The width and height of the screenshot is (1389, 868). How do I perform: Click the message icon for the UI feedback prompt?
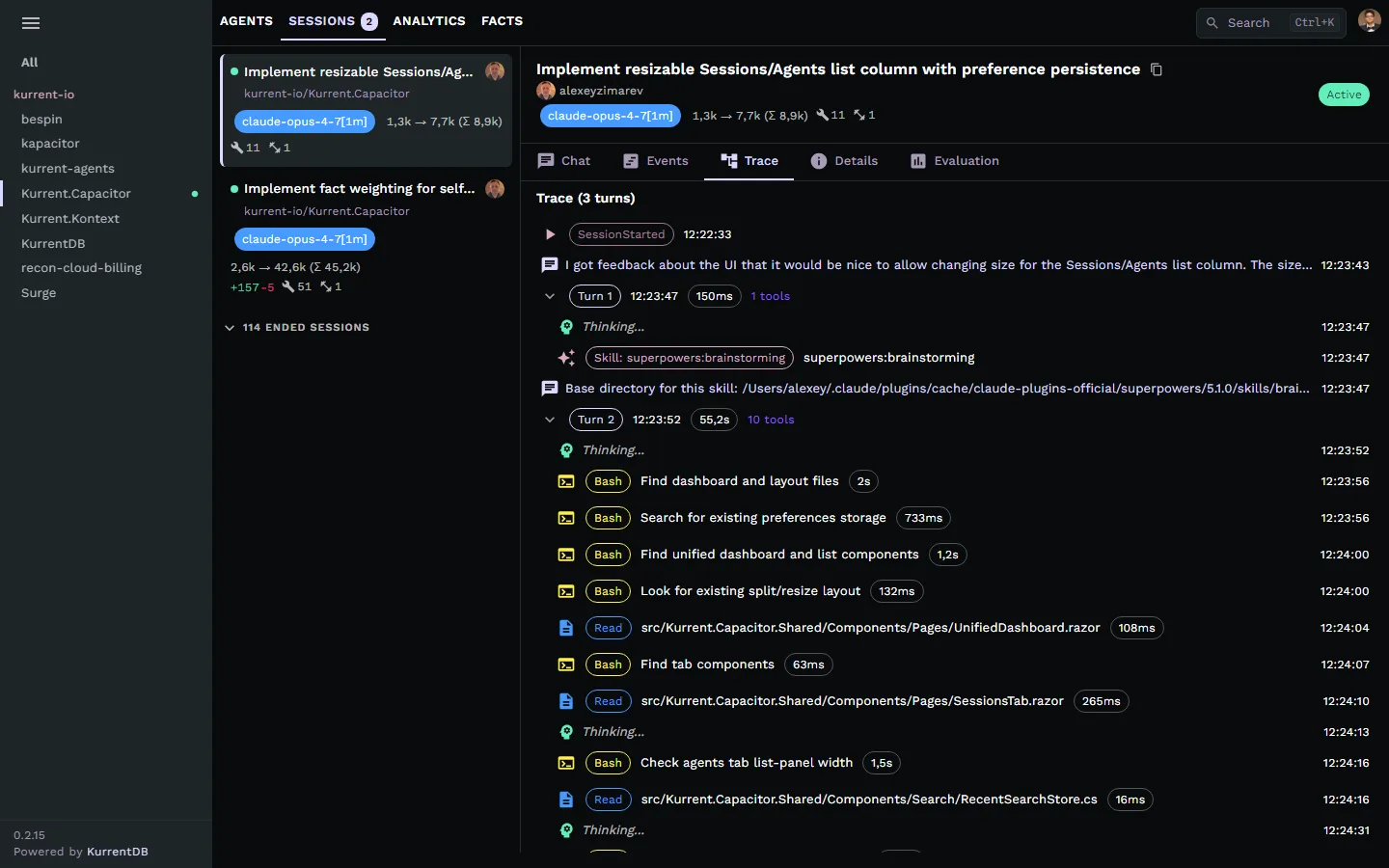(550, 265)
